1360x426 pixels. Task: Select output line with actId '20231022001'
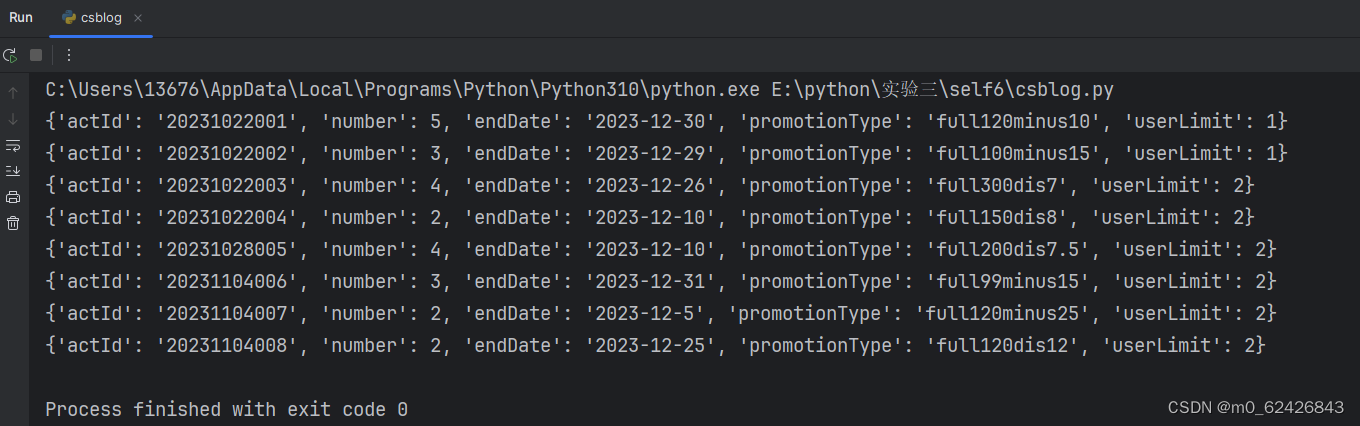[x=666, y=122]
